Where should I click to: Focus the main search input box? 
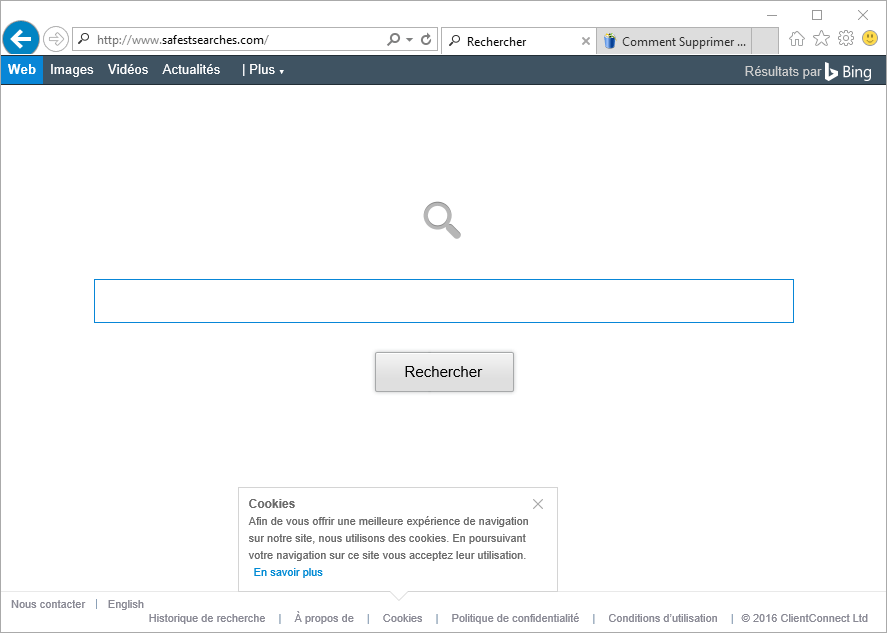point(444,301)
